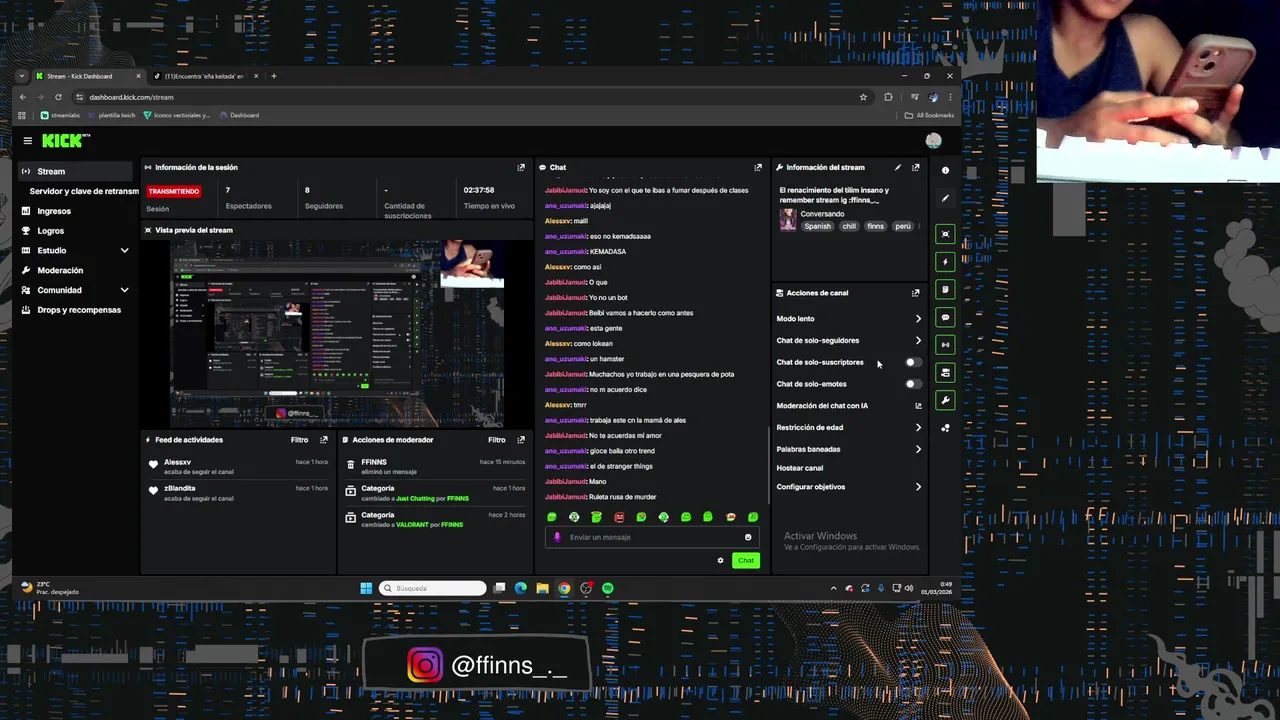Open Moderación del chat con IA external link
The height and width of the screenshot is (720, 1280).
coord(918,406)
